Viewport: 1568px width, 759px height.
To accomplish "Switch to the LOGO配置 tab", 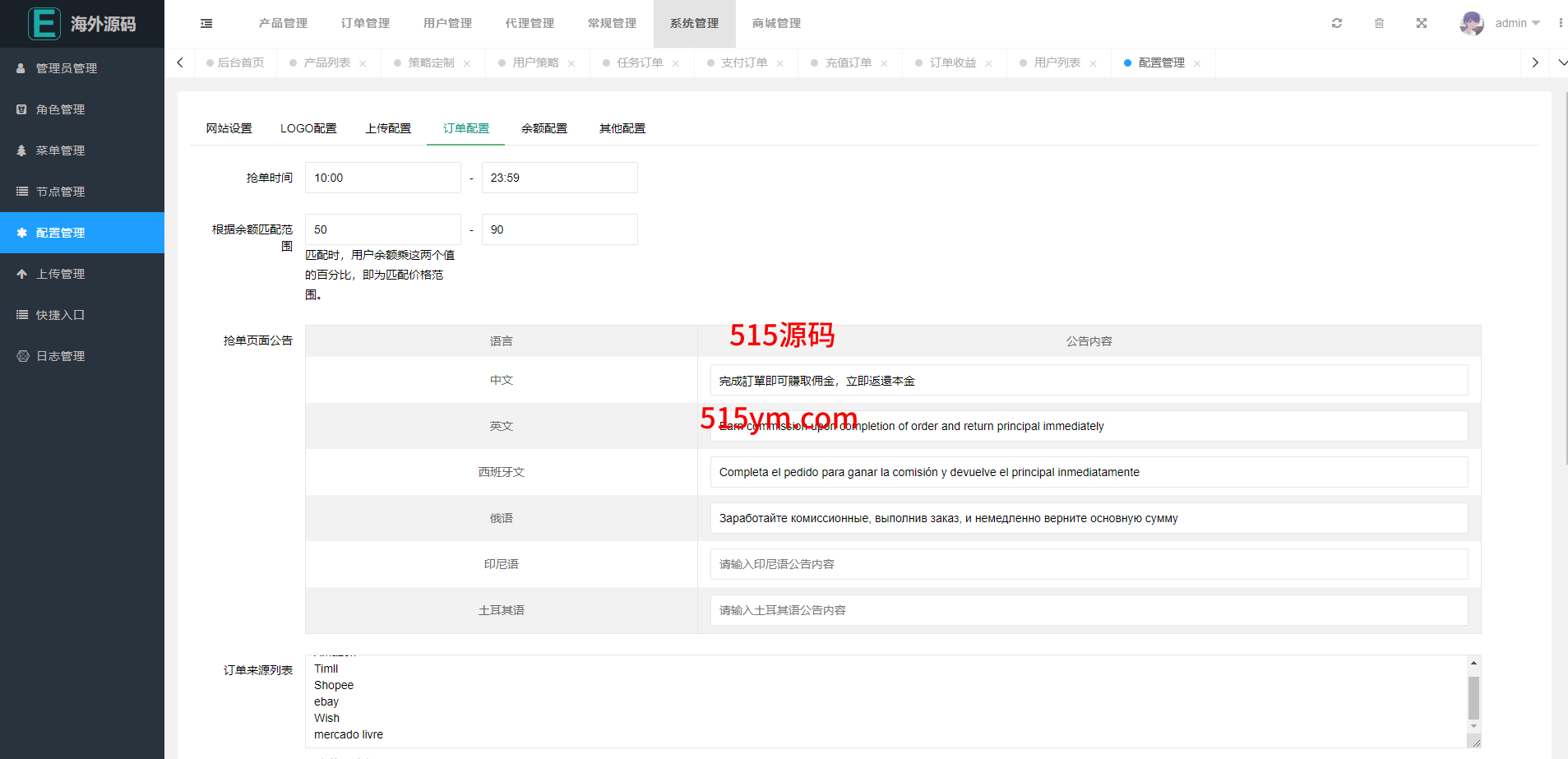I will click(x=308, y=128).
